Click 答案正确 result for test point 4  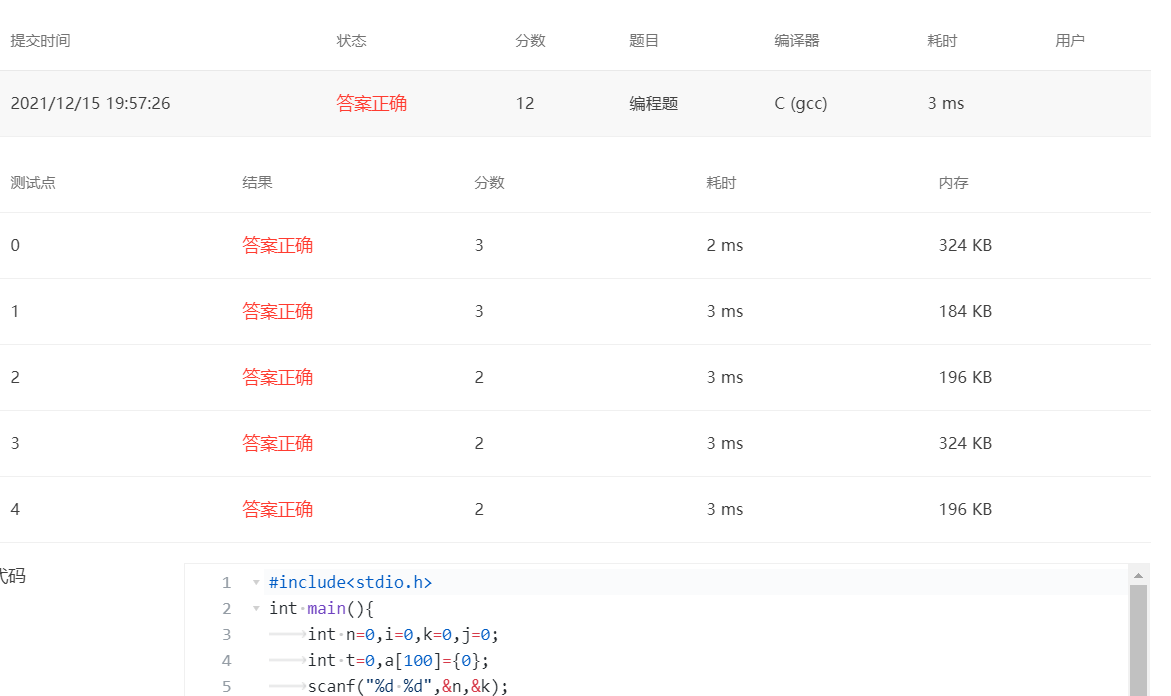point(277,509)
